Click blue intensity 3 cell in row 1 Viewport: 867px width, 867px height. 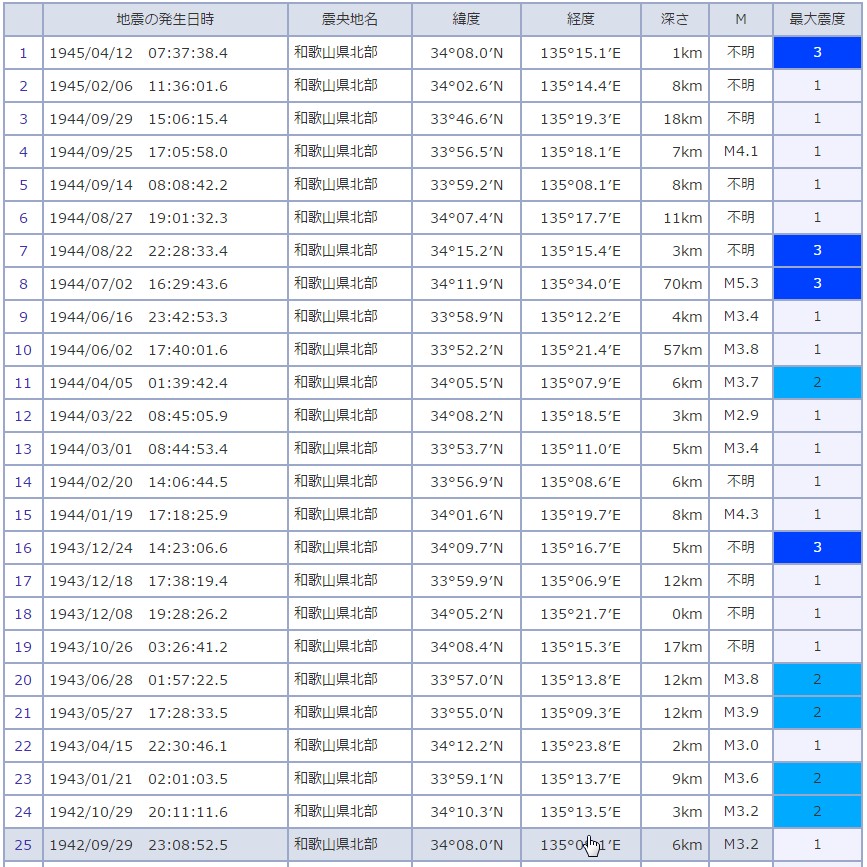click(817, 53)
